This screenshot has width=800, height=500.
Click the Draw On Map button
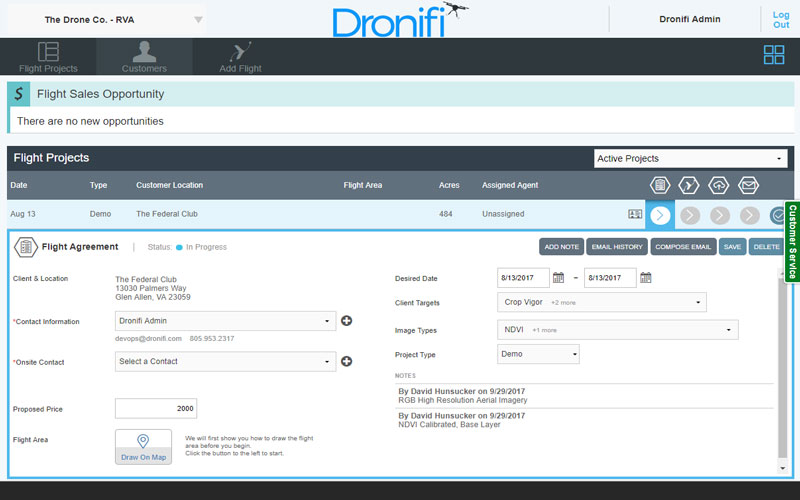[143, 447]
